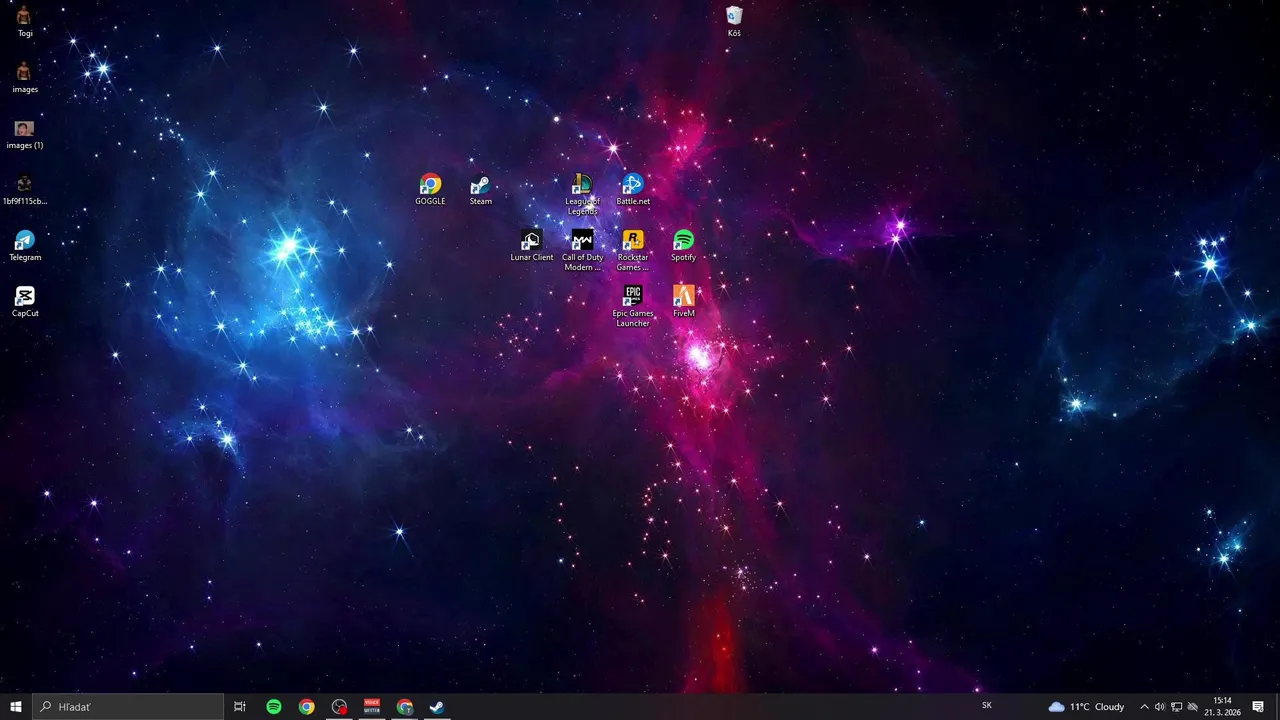Open the taskbar Chrome icon without profile badge
Image resolution: width=1280 pixels, height=720 pixels.
click(x=307, y=707)
